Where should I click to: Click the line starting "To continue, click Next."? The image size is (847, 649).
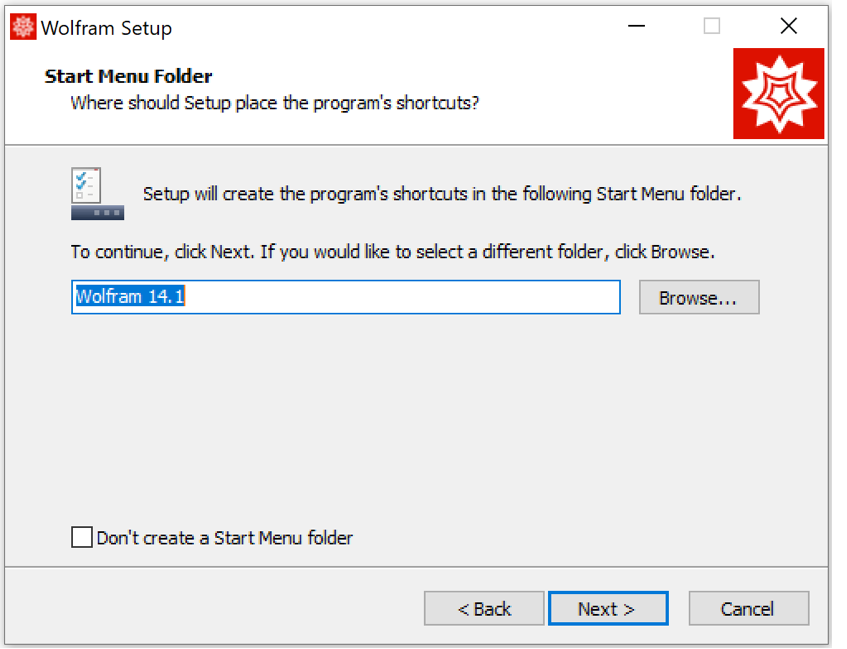point(393,252)
